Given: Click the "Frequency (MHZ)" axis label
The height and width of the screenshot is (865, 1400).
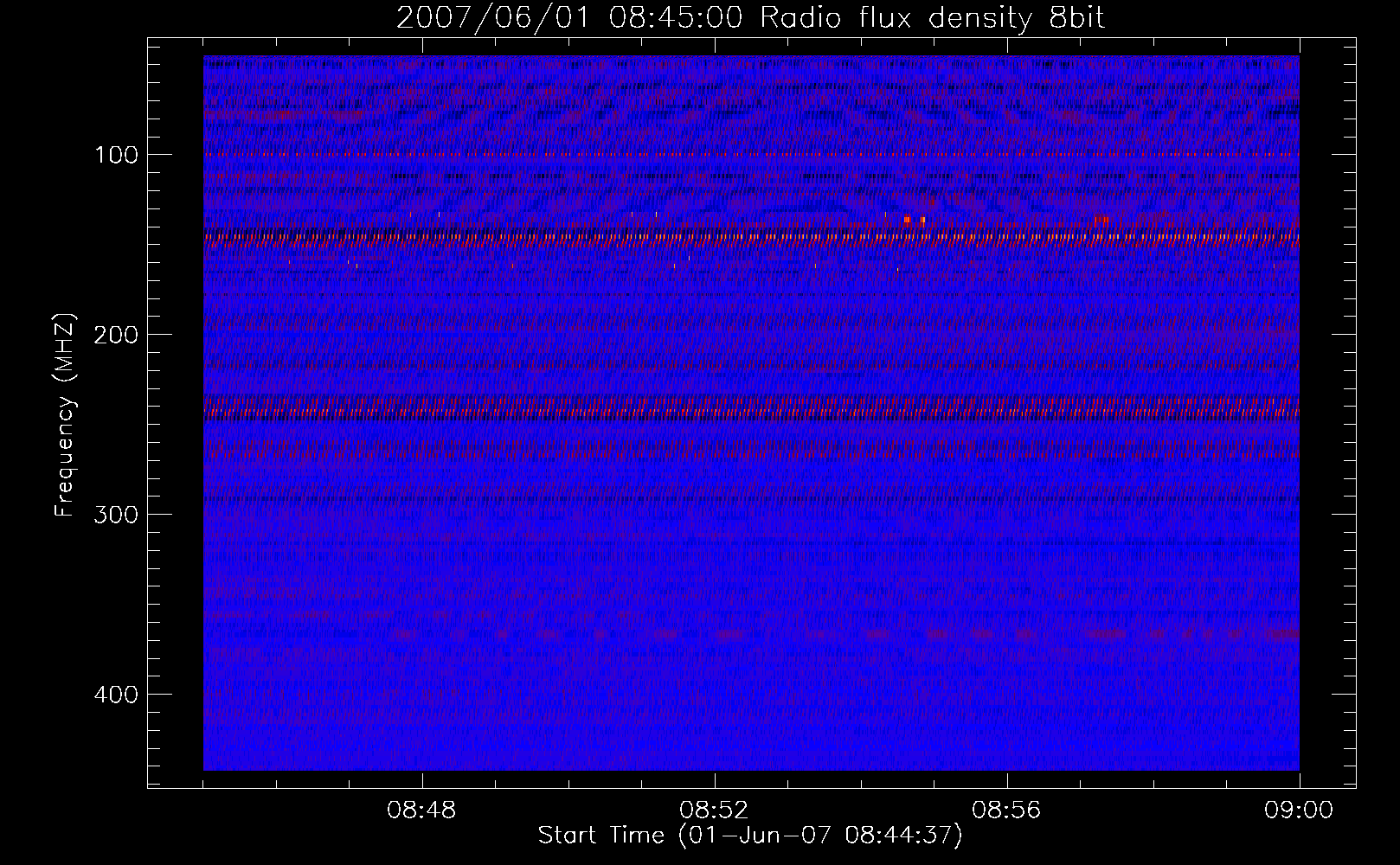Looking at the screenshot, I should [x=65, y=415].
